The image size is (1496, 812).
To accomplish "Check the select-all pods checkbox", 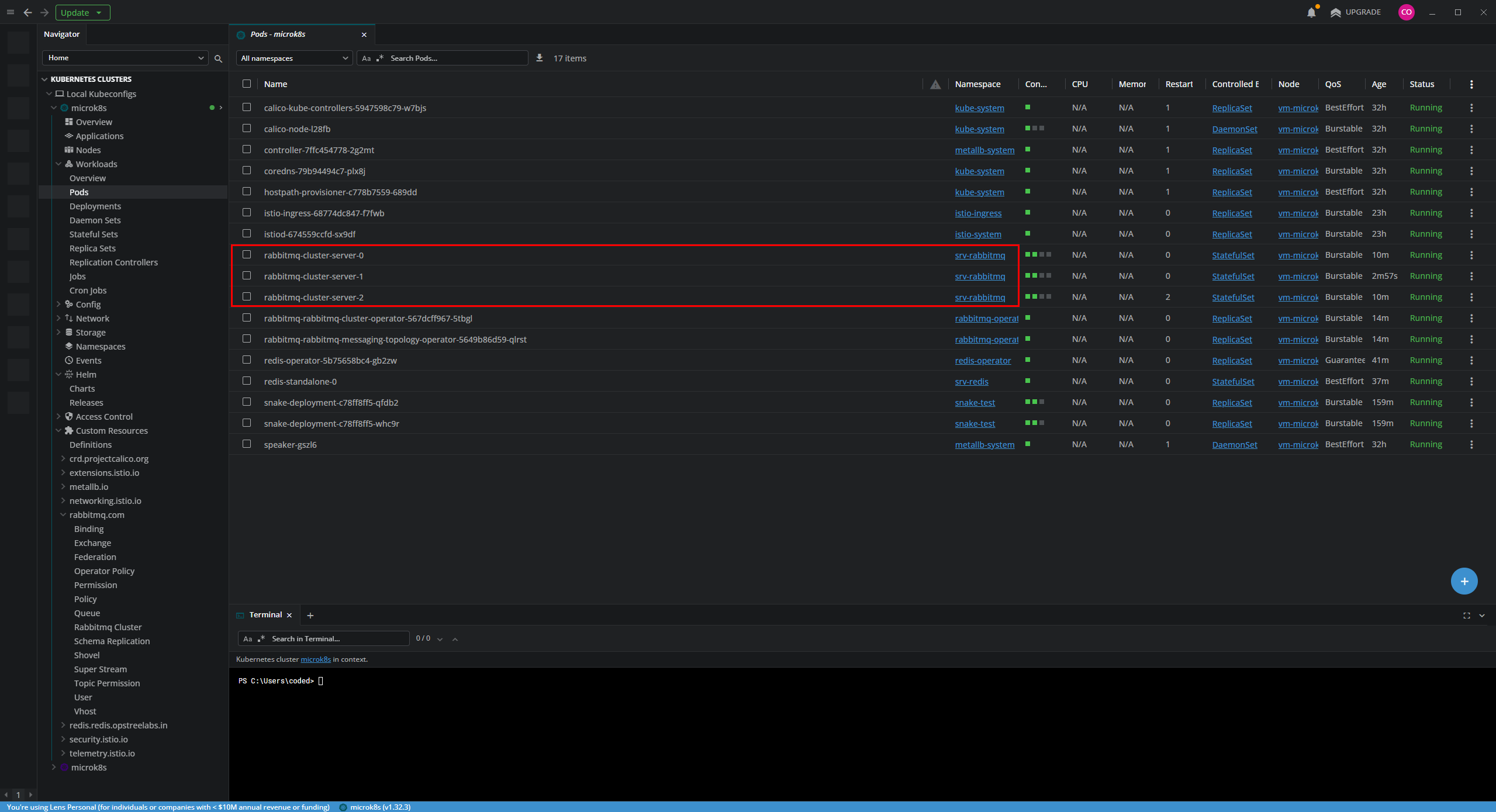I will (x=247, y=84).
